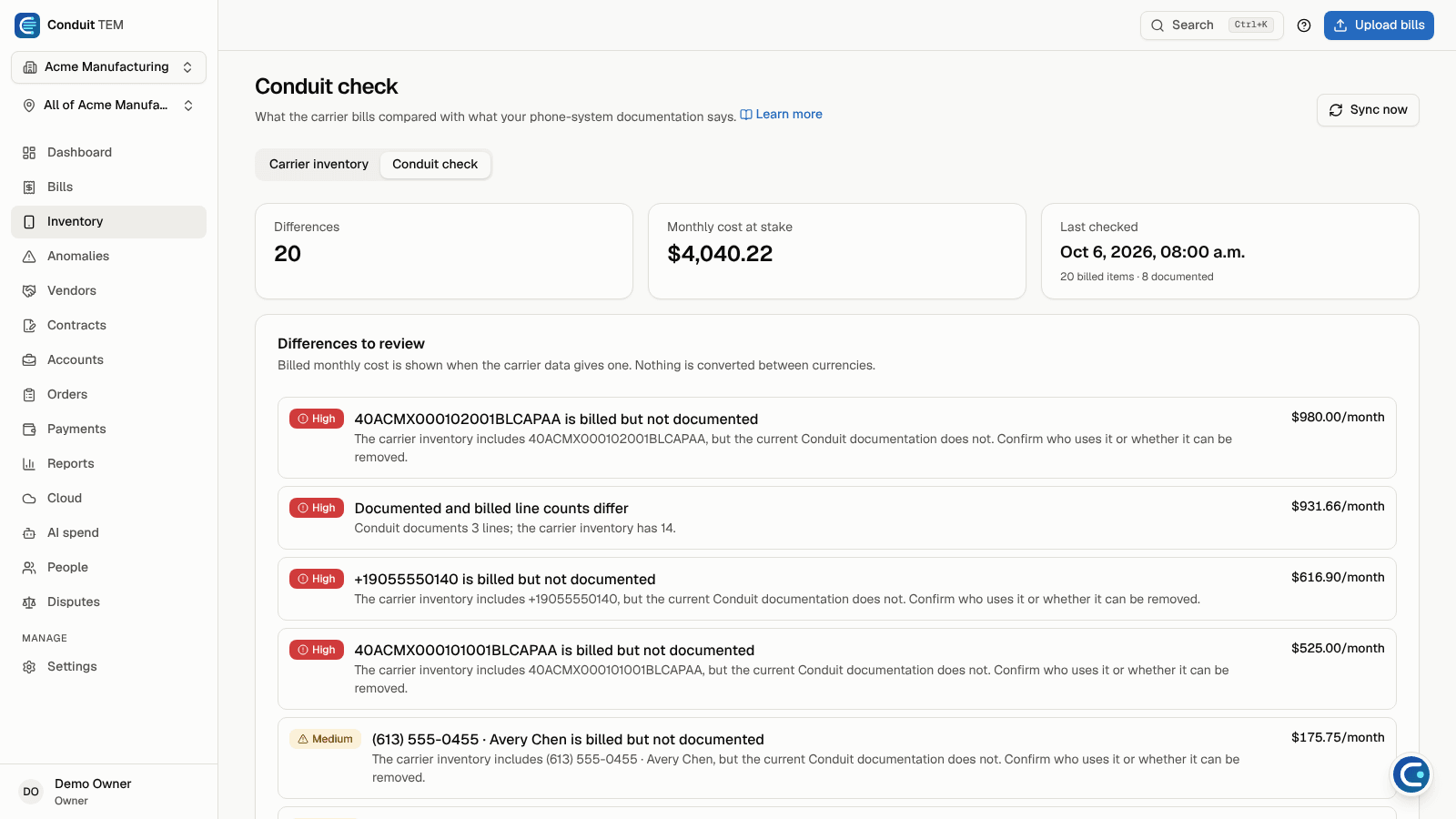Image resolution: width=1456 pixels, height=819 pixels.
Task: Open the +19055550140 billed but not documented item
Action: tap(837, 589)
